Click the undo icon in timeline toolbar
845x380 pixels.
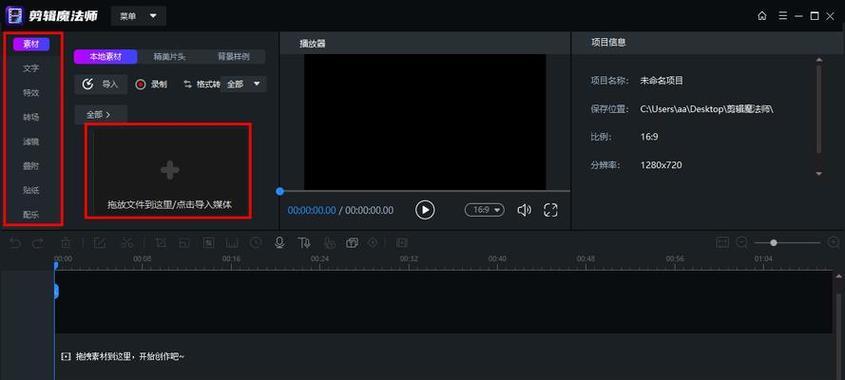coord(15,243)
